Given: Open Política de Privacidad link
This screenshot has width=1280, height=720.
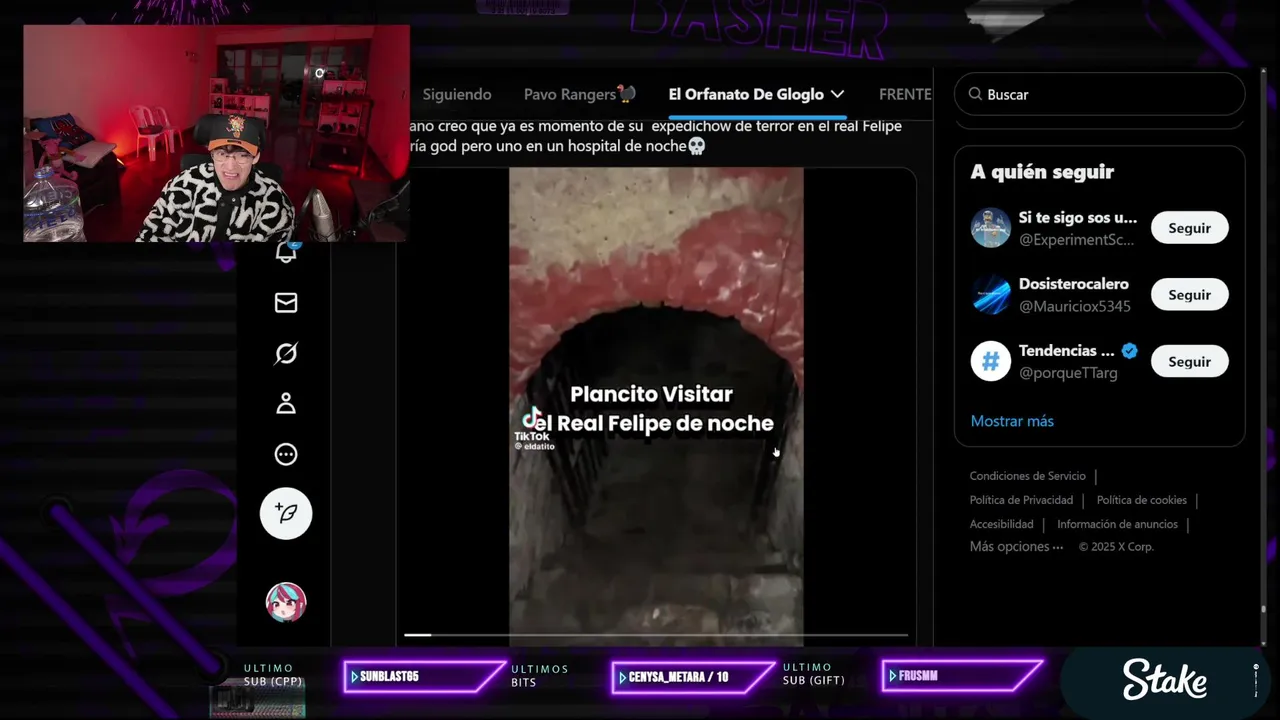Looking at the screenshot, I should point(1021,500).
